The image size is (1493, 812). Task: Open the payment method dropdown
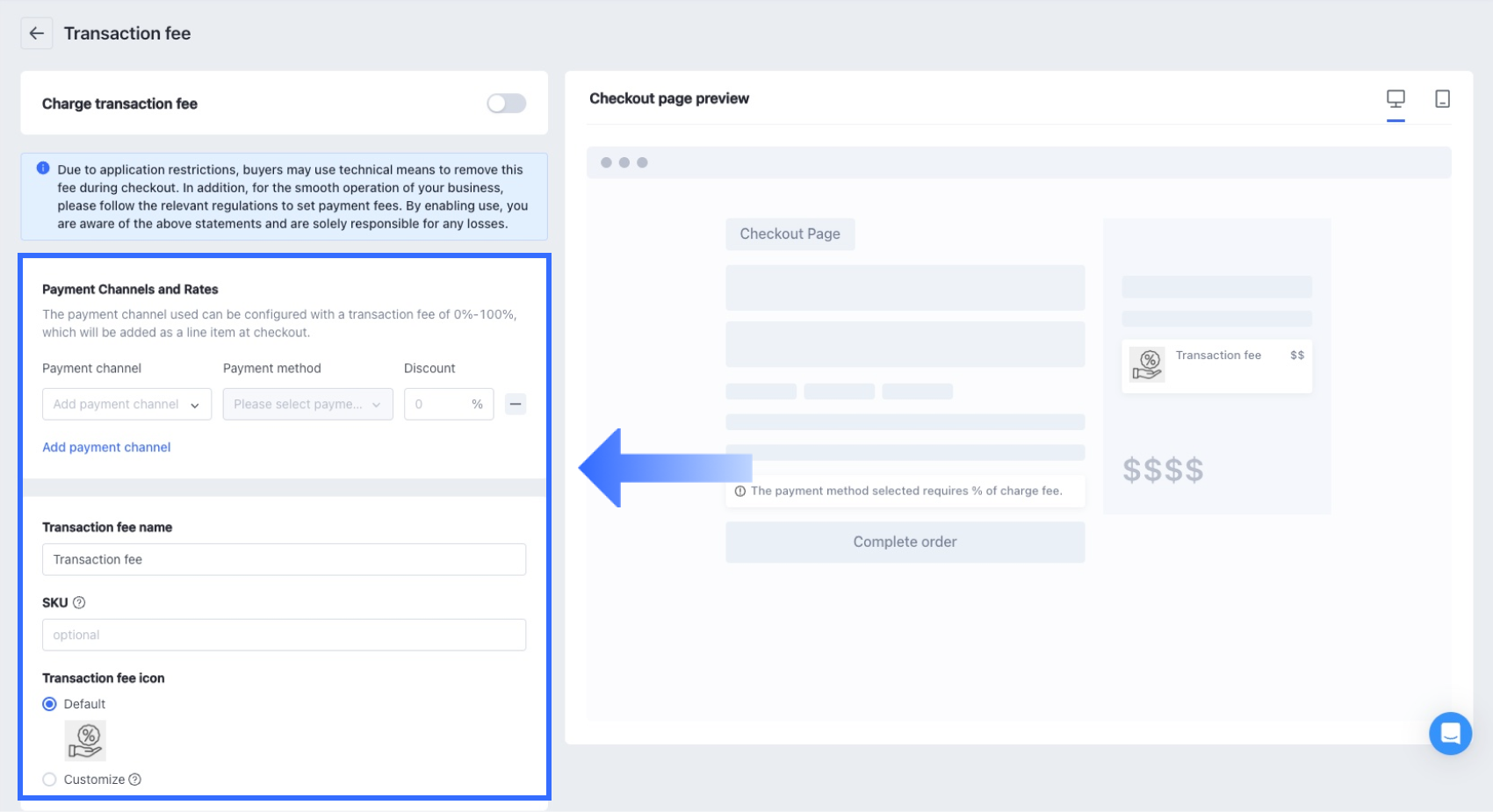pyautogui.click(x=307, y=404)
